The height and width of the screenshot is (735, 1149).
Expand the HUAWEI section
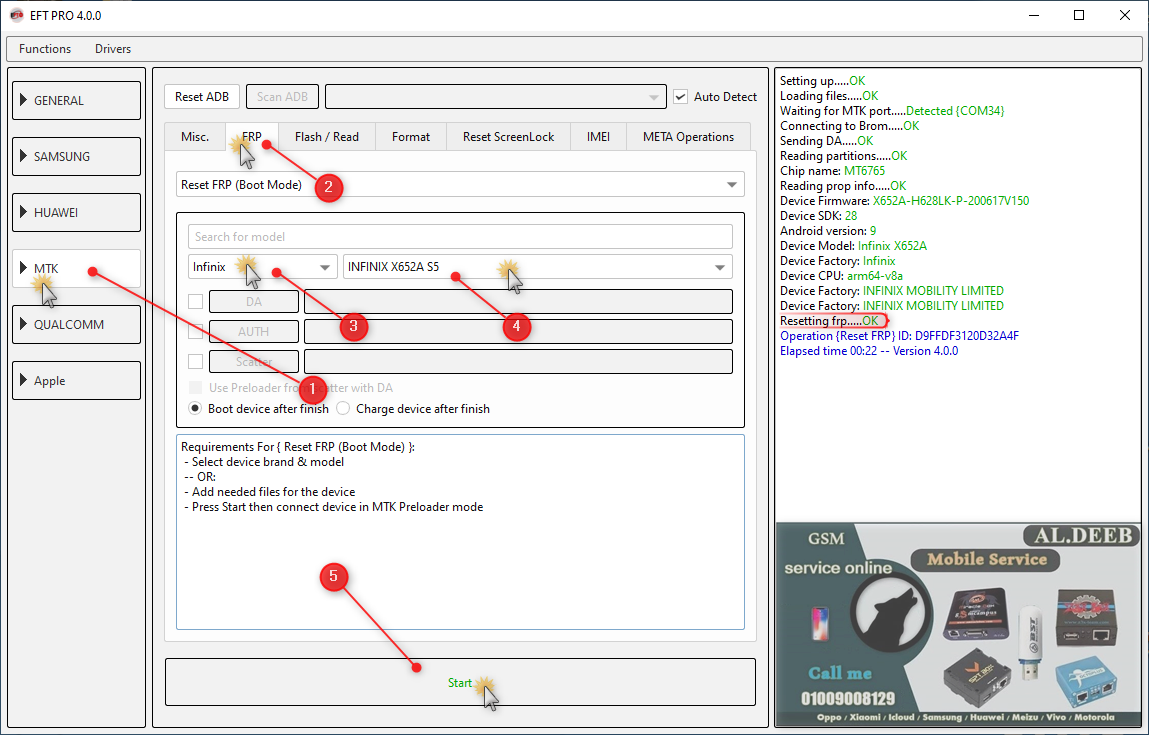pos(76,213)
